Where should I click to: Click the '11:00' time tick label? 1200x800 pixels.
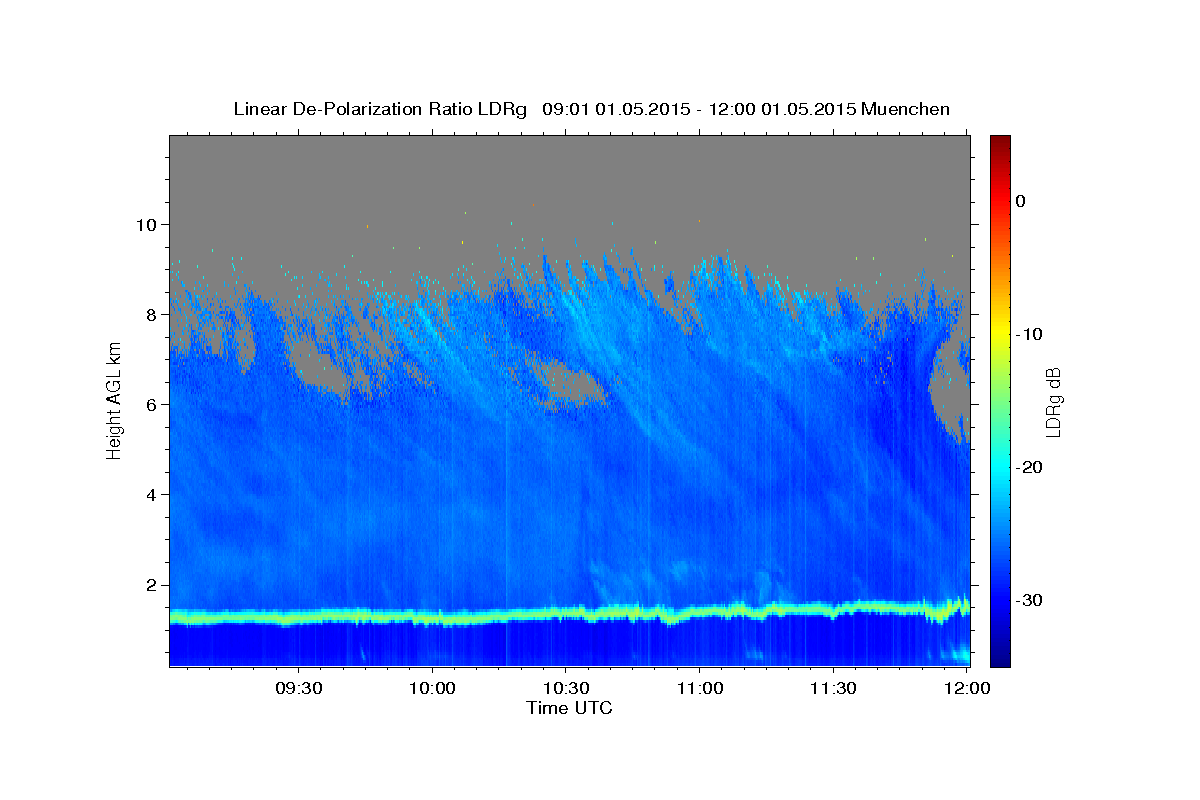click(x=700, y=689)
